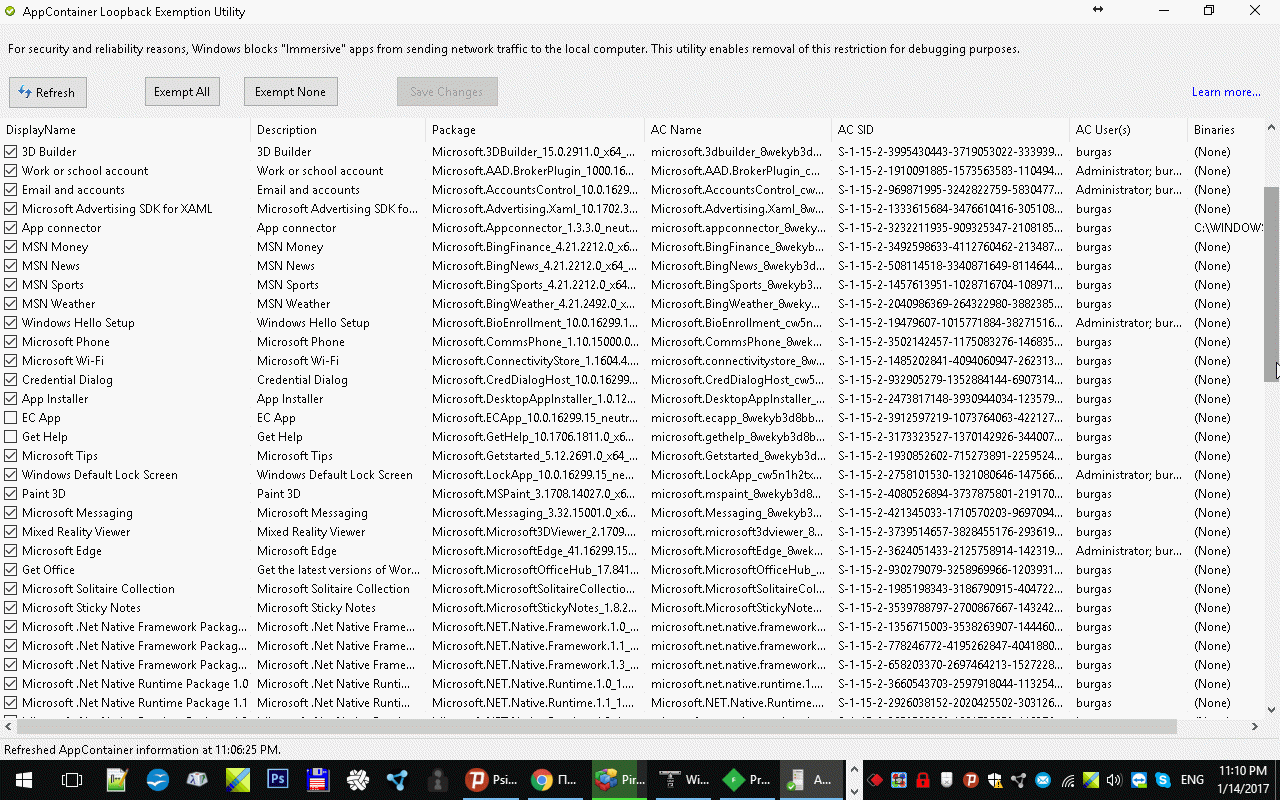The height and width of the screenshot is (800, 1280).
Task: Sort by the Binaries column header
Action: [1226, 130]
